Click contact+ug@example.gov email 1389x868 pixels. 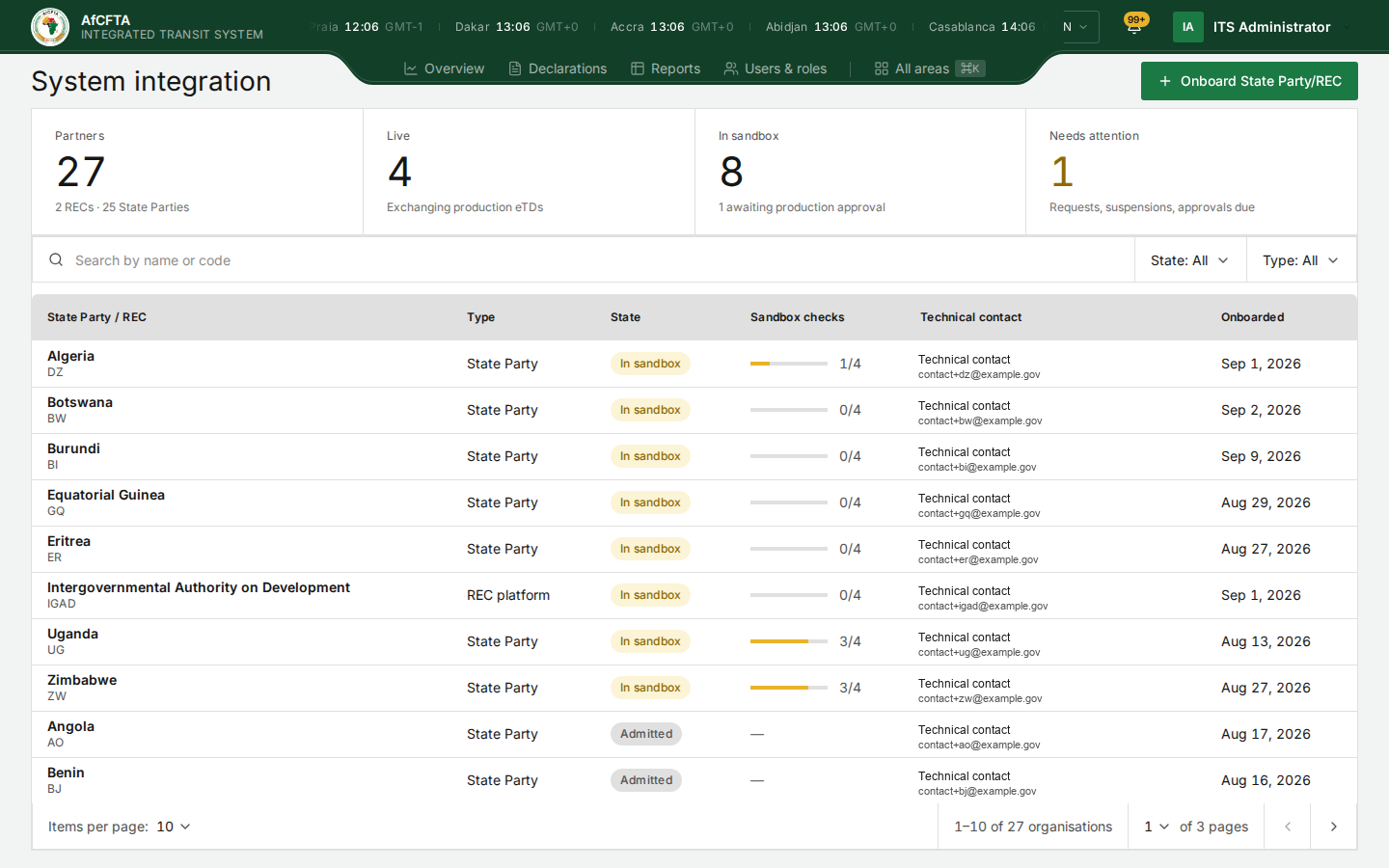979,652
